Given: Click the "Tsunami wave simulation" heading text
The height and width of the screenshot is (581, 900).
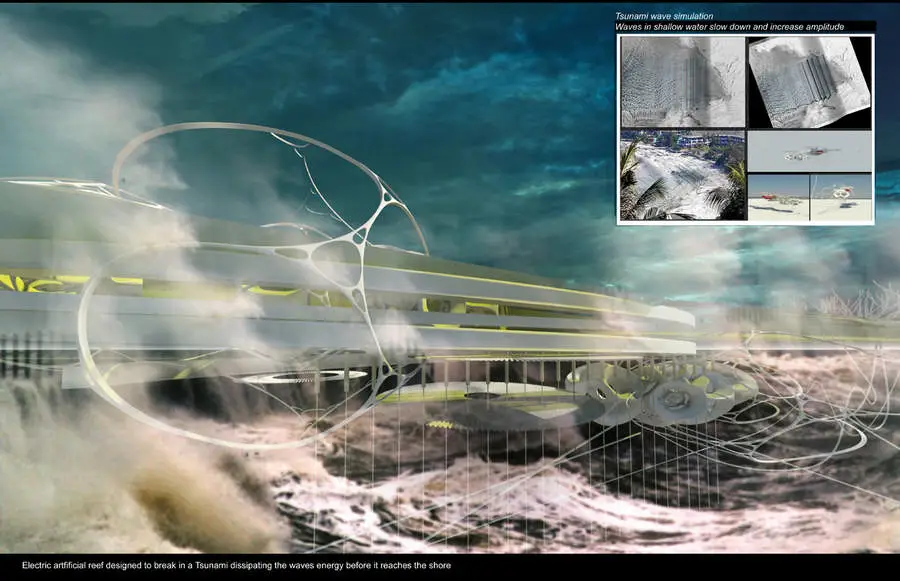Looking at the screenshot, I should tap(664, 16).
